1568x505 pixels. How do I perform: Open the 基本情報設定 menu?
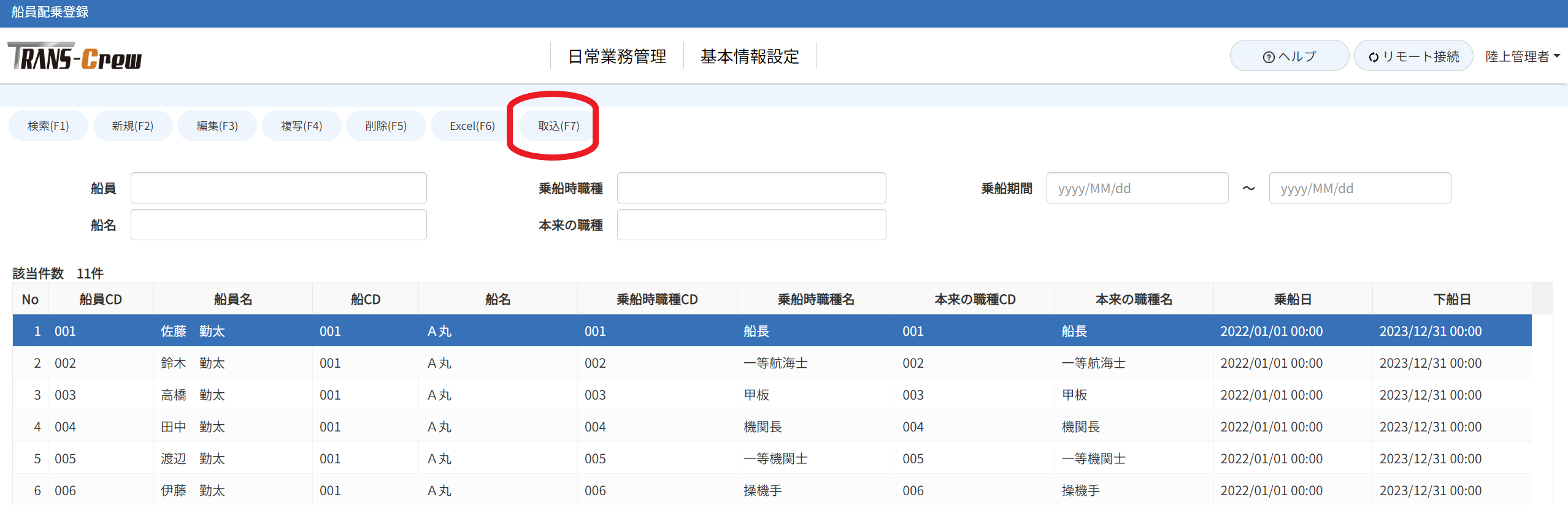coord(750,56)
